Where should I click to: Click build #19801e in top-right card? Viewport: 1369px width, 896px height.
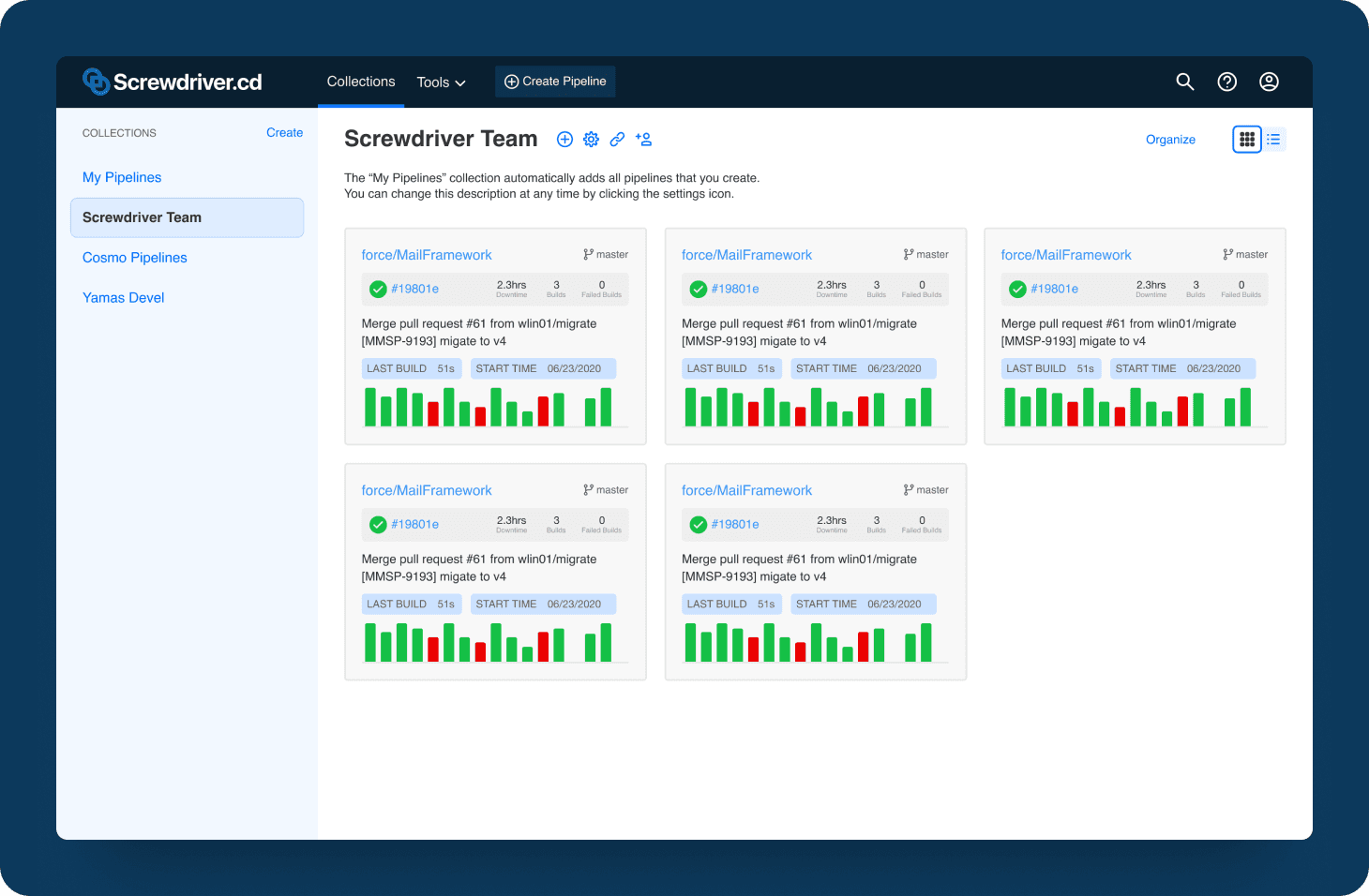1054,289
